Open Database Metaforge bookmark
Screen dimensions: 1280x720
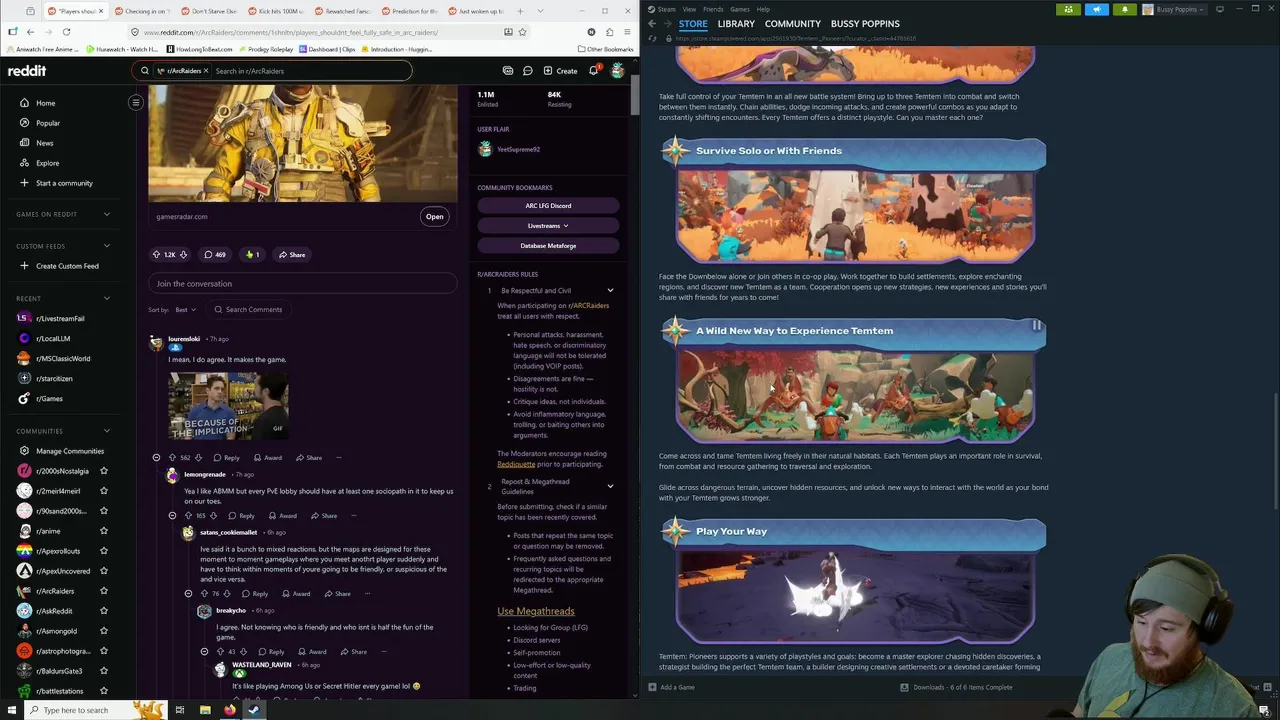(x=548, y=246)
